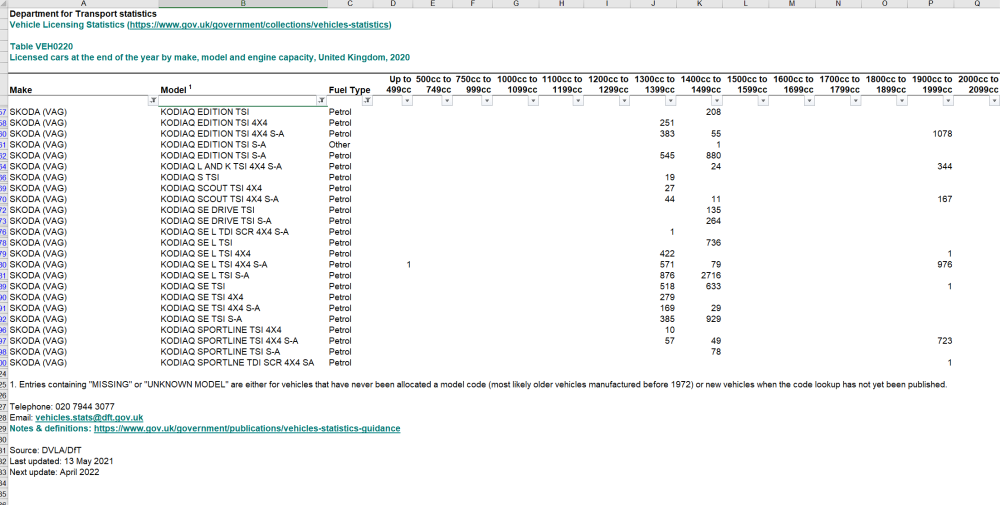
Task: Select column B header
Action: click(243, 4)
